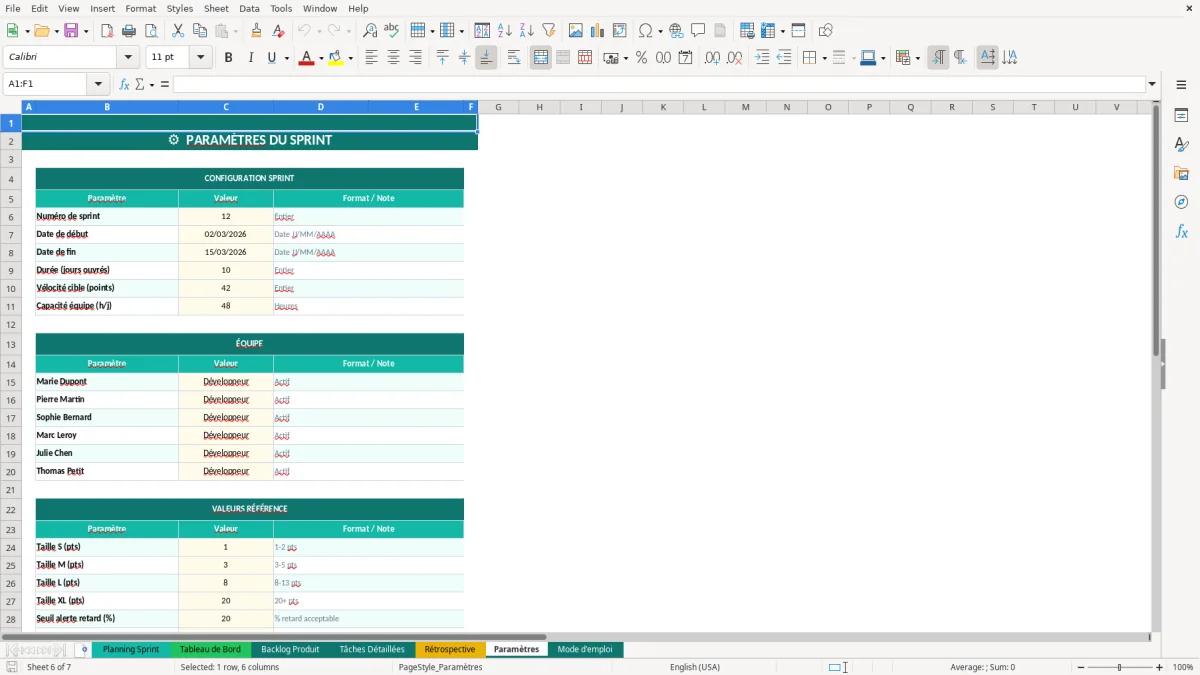Viewport: 1200px width, 675px height.
Task: Sort ascending A to Z
Action: [505, 31]
